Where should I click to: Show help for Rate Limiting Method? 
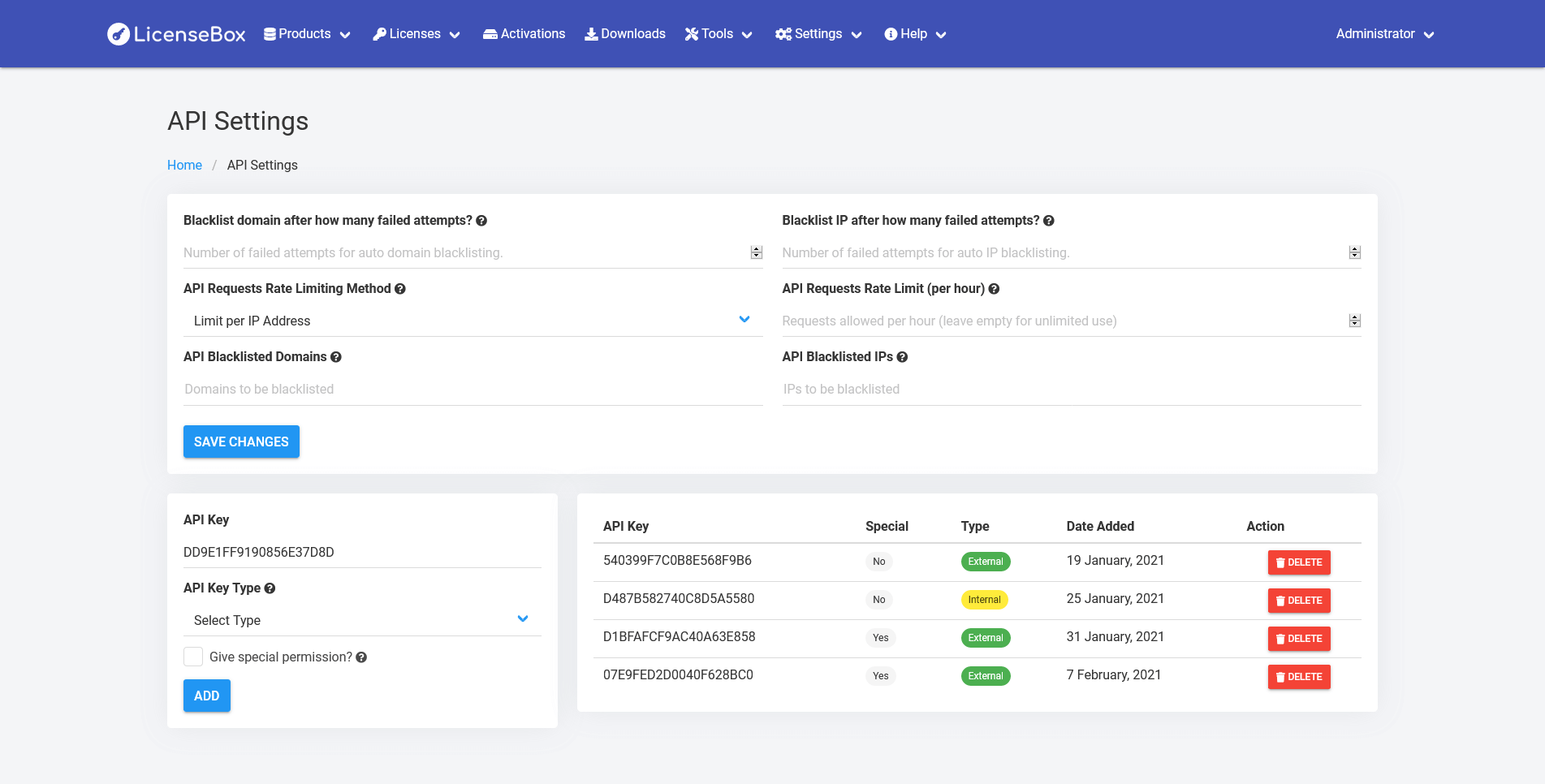(400, 289)
